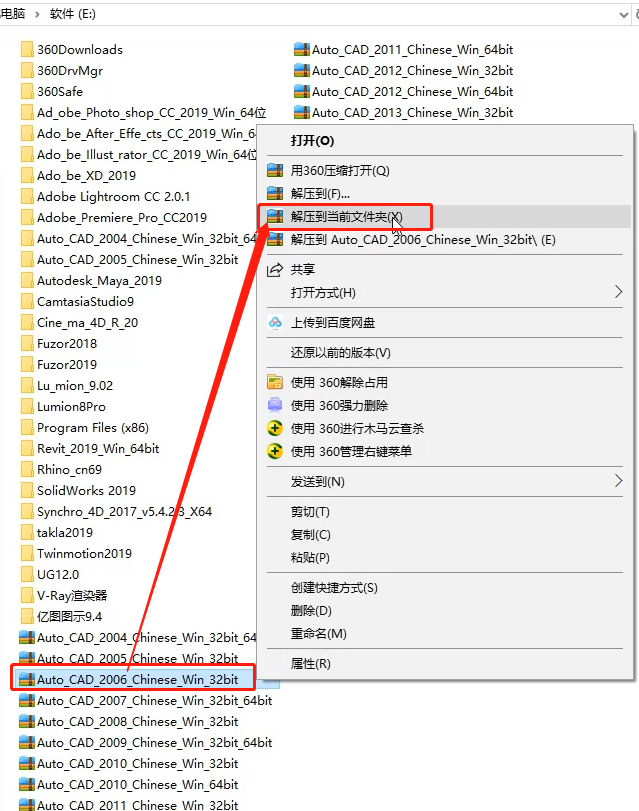Select Auto_CAD_2005_Chinese_Win_32bit folder name
Screen dimensions: 639x811
pyautogui.click(x=137, y=260)
